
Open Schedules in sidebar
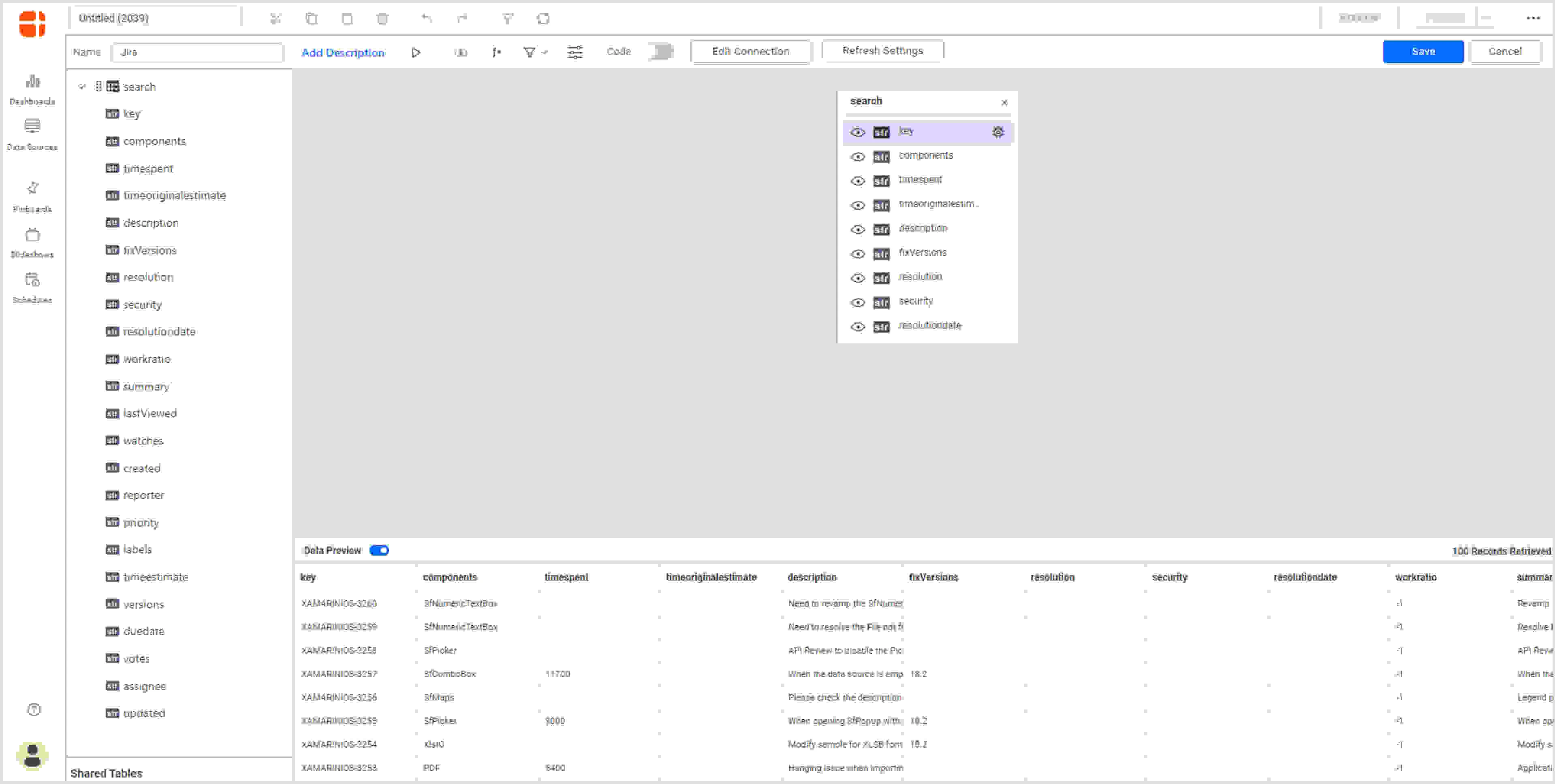(x=32, y=287)
